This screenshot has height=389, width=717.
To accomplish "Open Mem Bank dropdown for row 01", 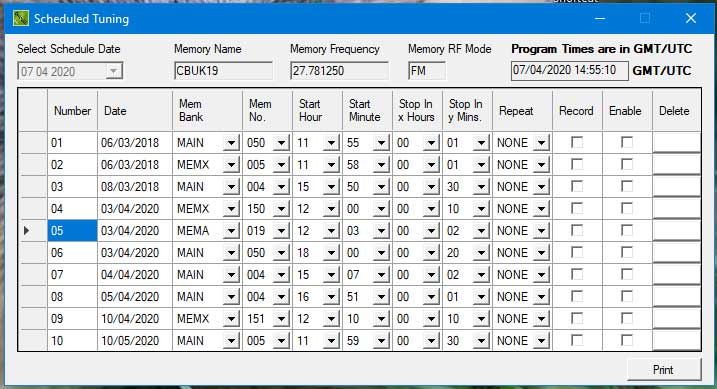I will pyautogui.click(x=231, y=143).
